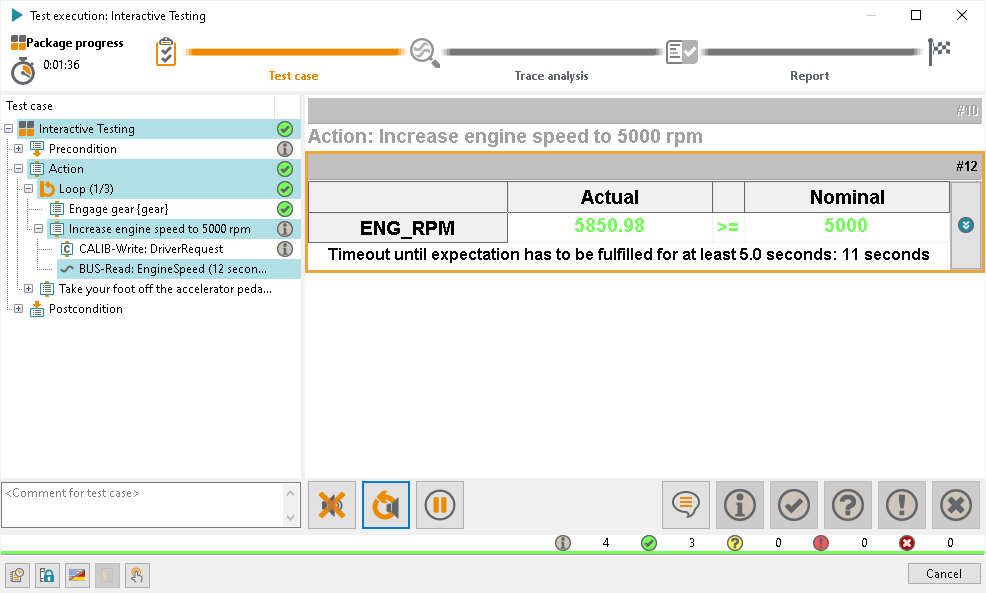Screen dimensions: 986x593
Task: Click the Test case stage label
Action: pyautogui.click(x=293, y=75)
